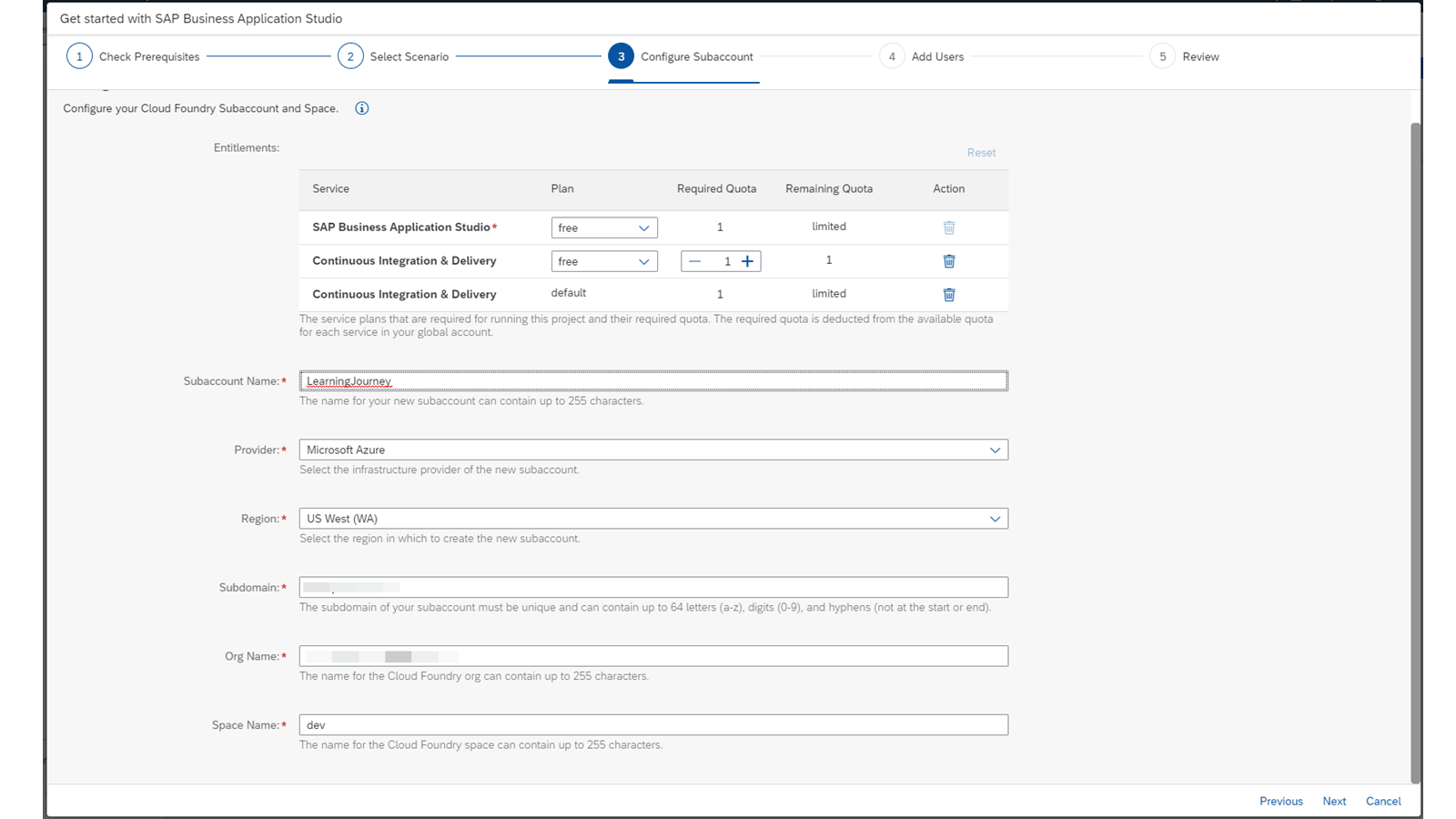Cancel the setup wizard
The width and height of the screenshot is (1456, 819).
[1383, 802]
